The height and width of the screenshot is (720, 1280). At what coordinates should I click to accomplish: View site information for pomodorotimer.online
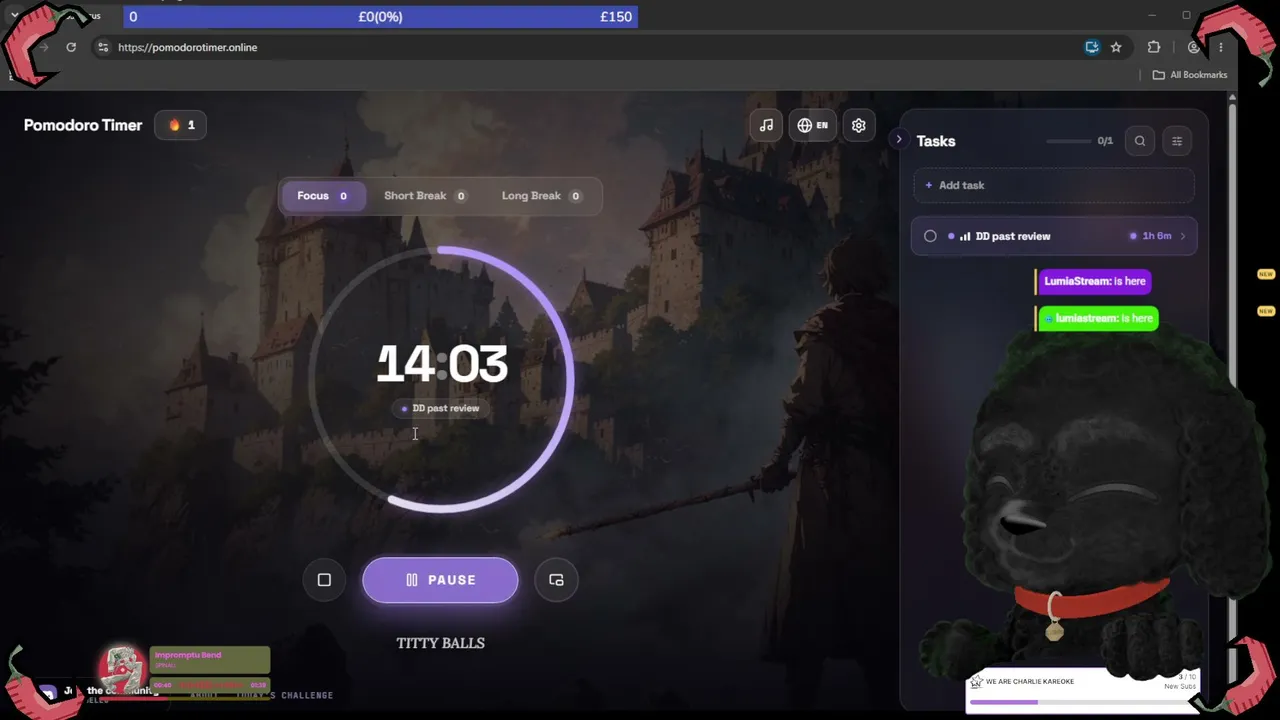102,47
